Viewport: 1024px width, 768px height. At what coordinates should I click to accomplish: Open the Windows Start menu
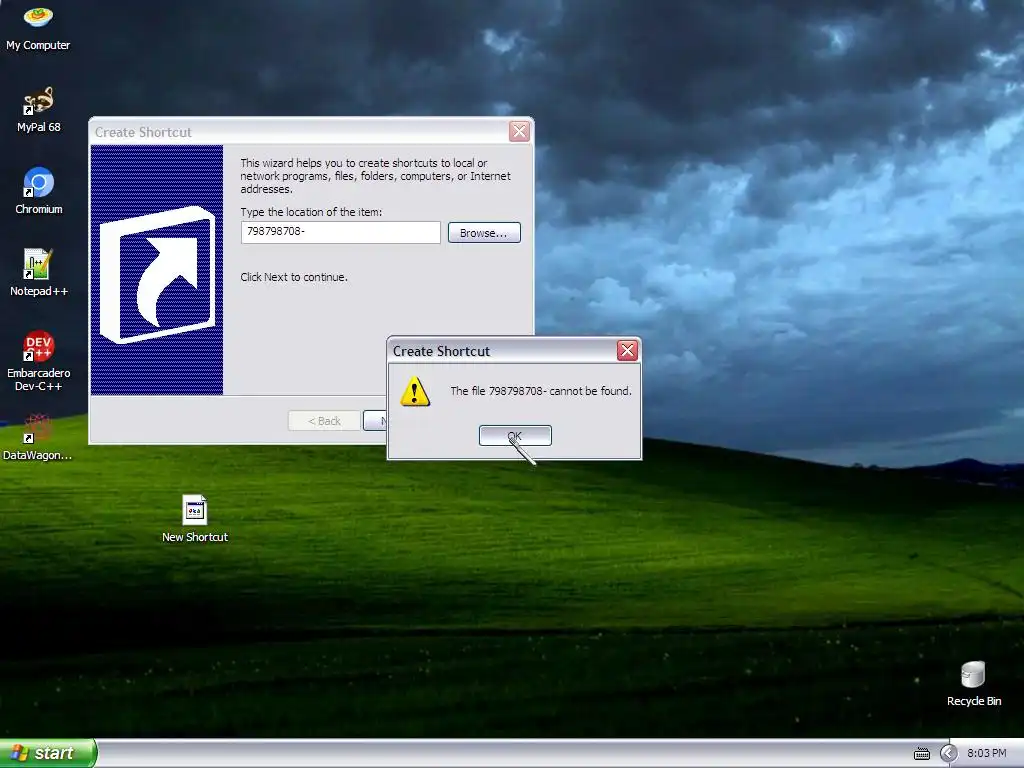48,753
